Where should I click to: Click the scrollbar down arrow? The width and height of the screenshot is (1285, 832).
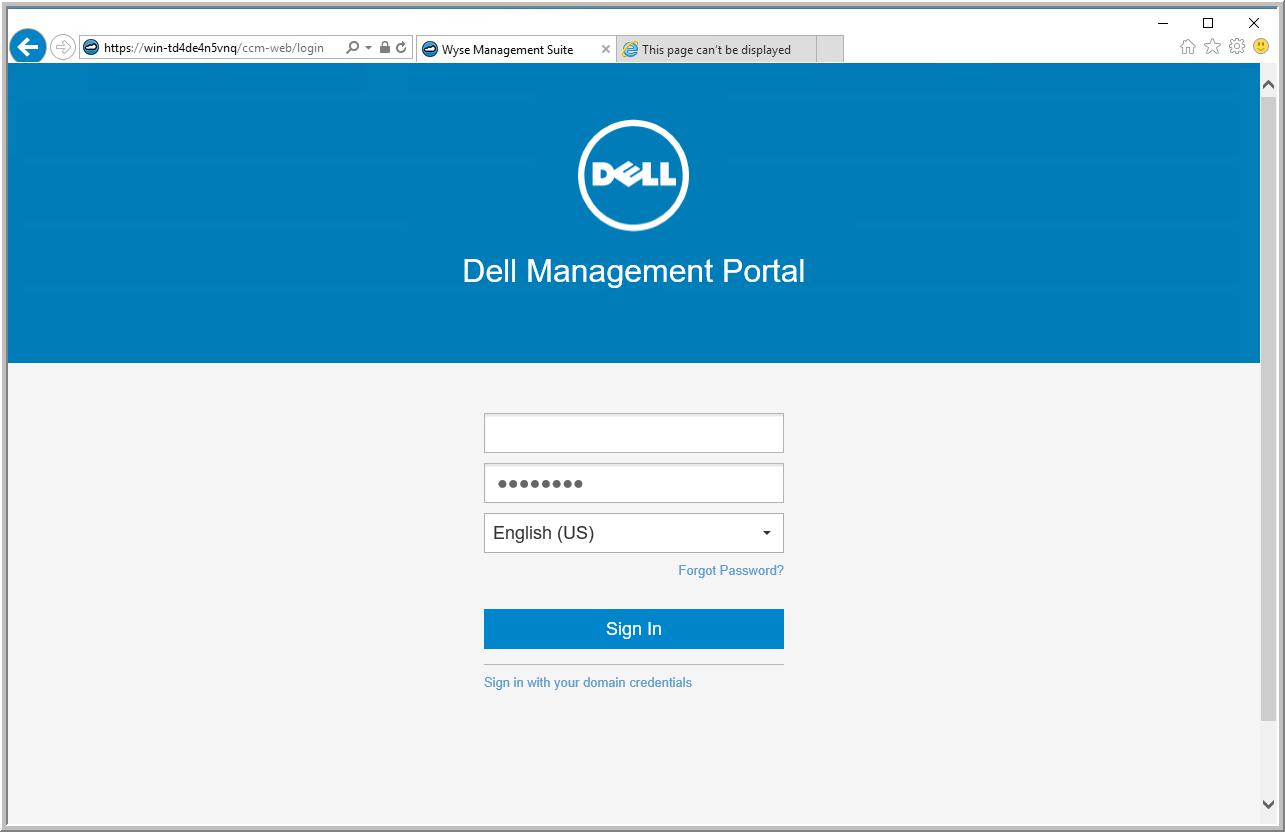click(x=1269, y=803)
